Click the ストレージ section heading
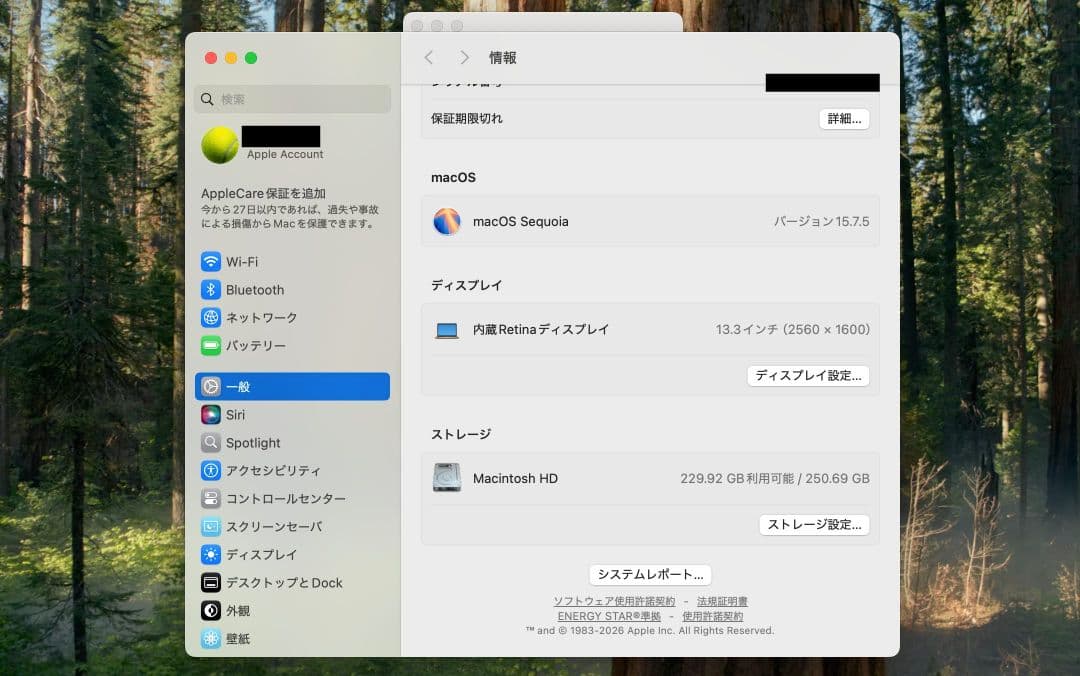This screenshot has width=1080, height=676. click(461, 434)
